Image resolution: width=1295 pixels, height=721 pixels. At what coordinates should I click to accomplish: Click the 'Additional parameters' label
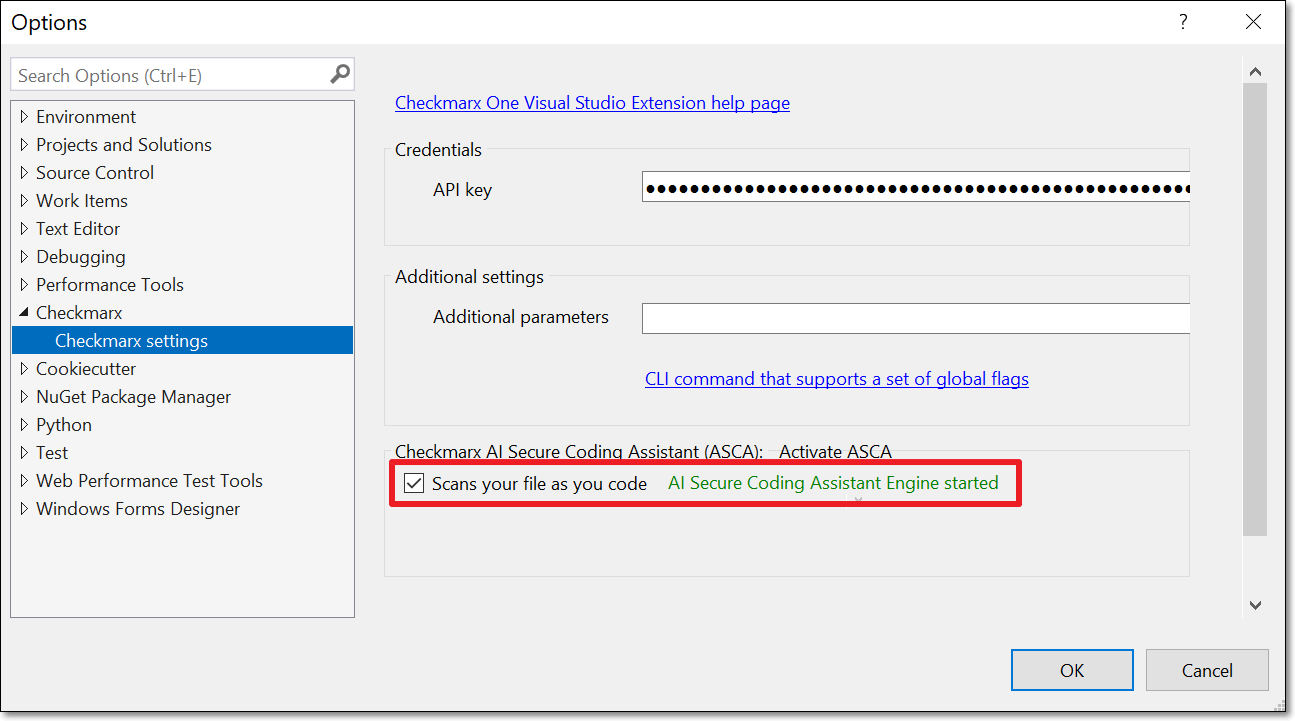point(521,317)
